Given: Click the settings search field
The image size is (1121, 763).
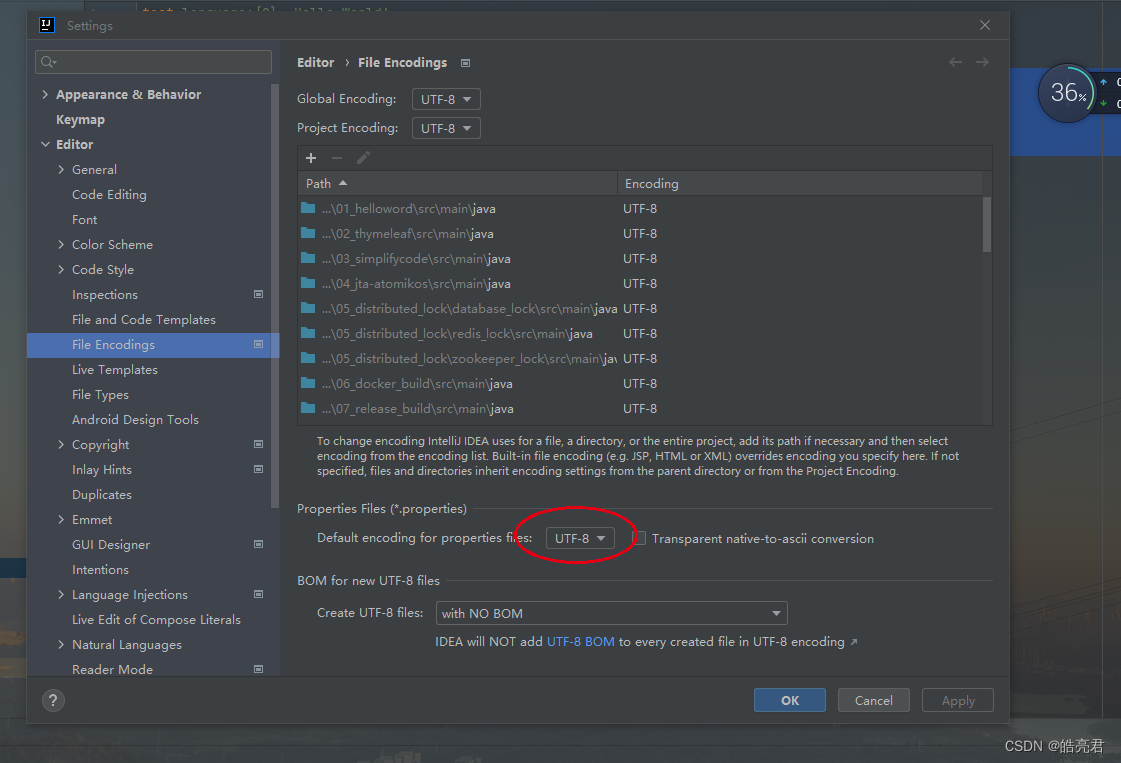Looking at the screenshot, I should click(x=153, y=62).
